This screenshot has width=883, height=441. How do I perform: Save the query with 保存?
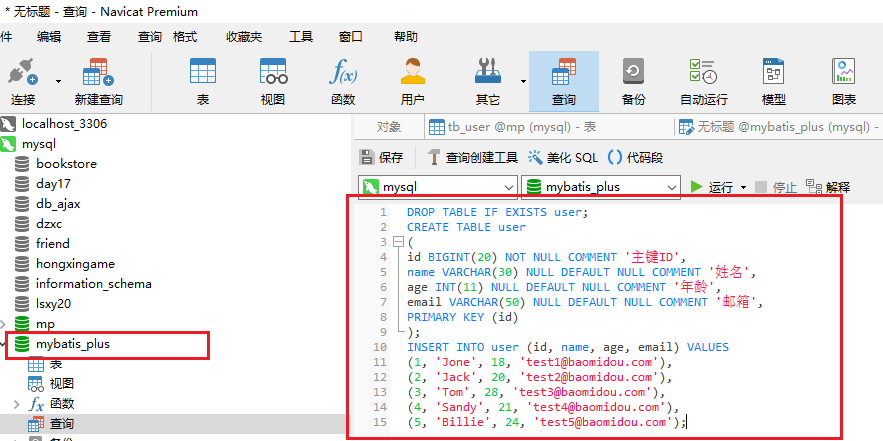tap(381, 158)
